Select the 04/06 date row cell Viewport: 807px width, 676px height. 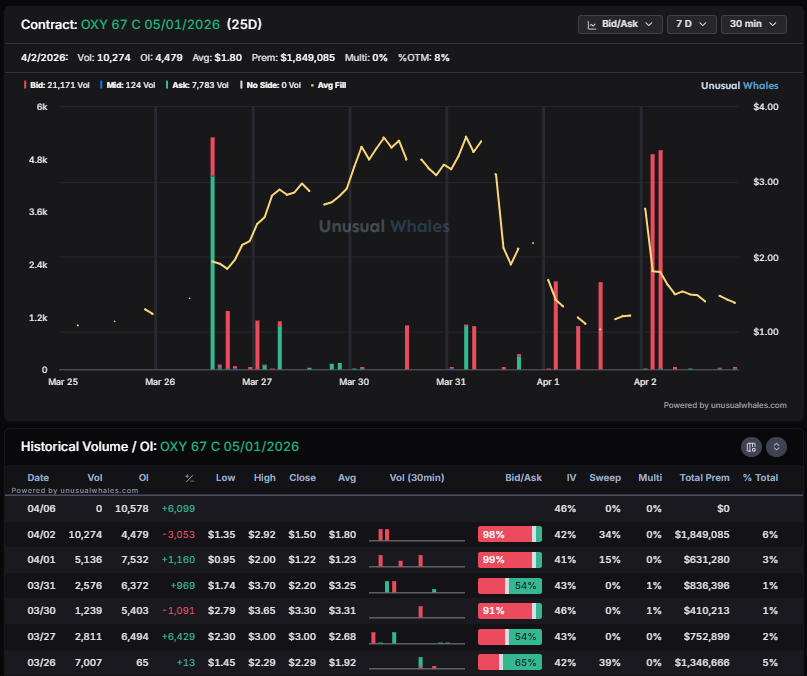pyautogui.click(x=41, y=509)
